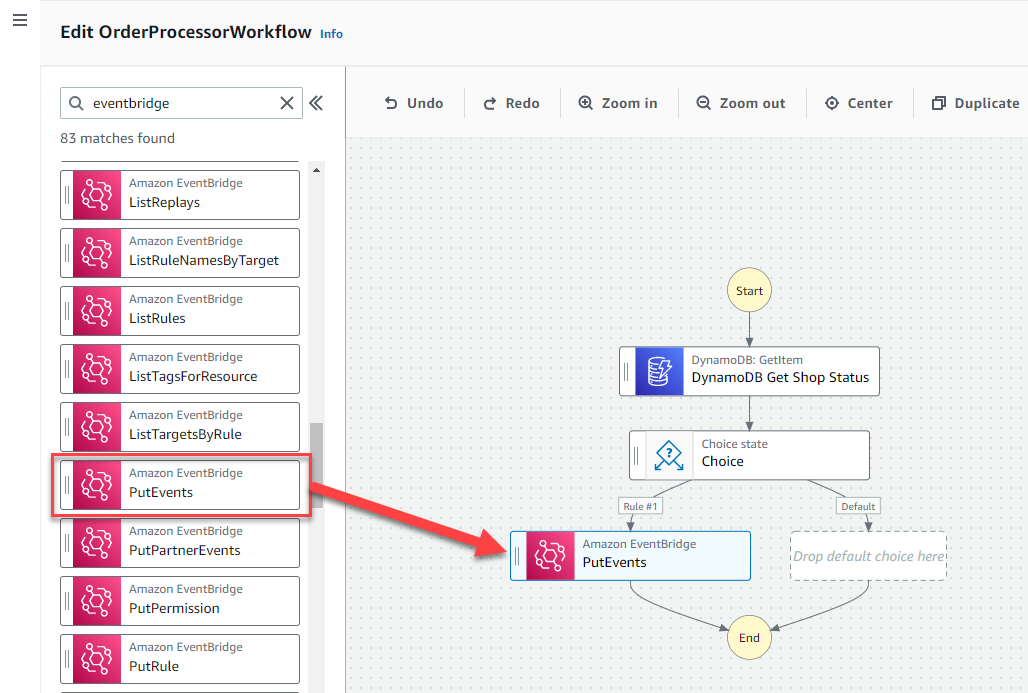Image resolution: width=1028 pixels, height=693 pixels.
Task: Select PutEvents action in states list
Action: coord(180,485)
